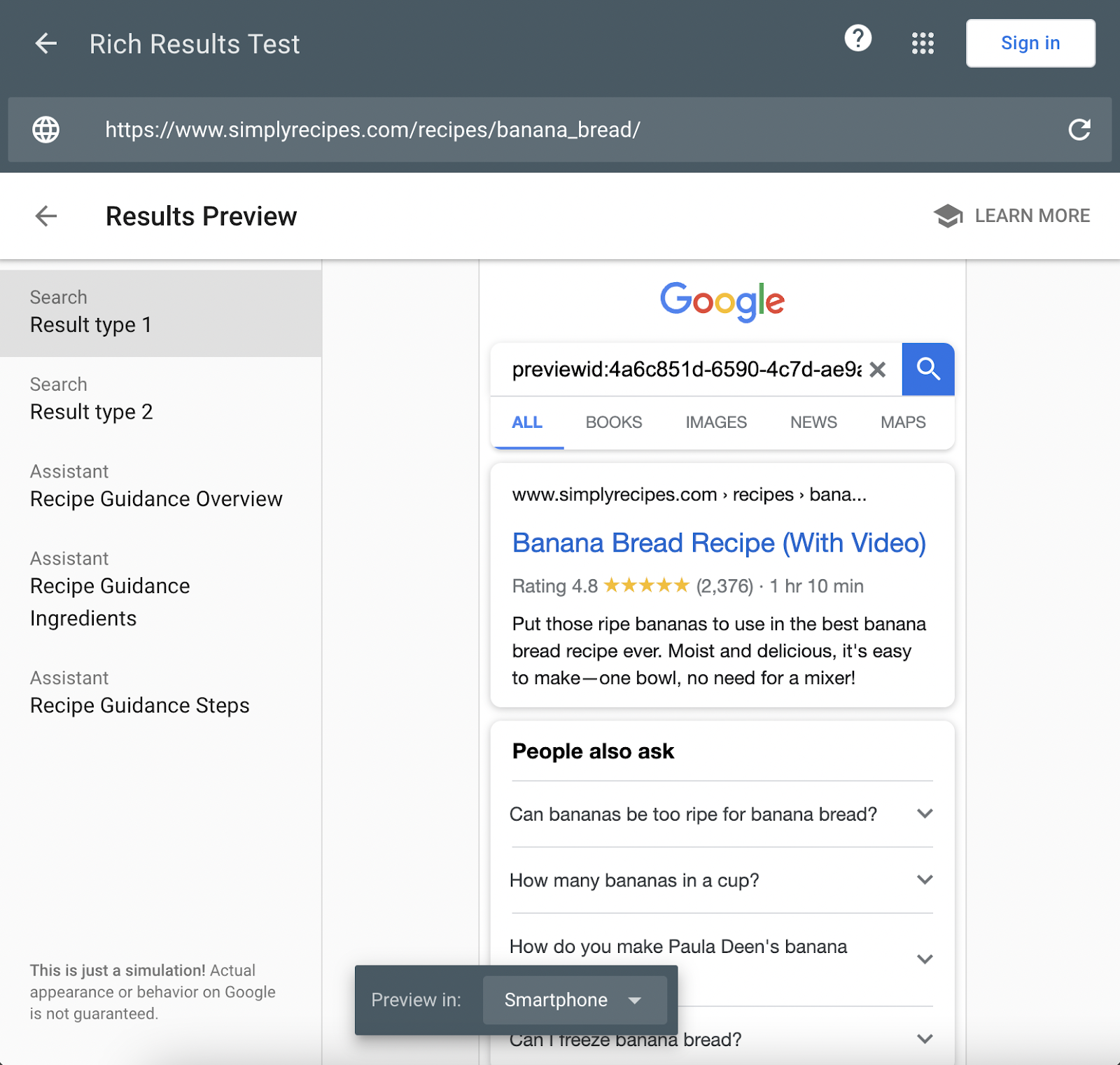Open Assistant Recipe Guidance Ingredients
This screenshot has height=1065, width=1120.
[161, 590]
